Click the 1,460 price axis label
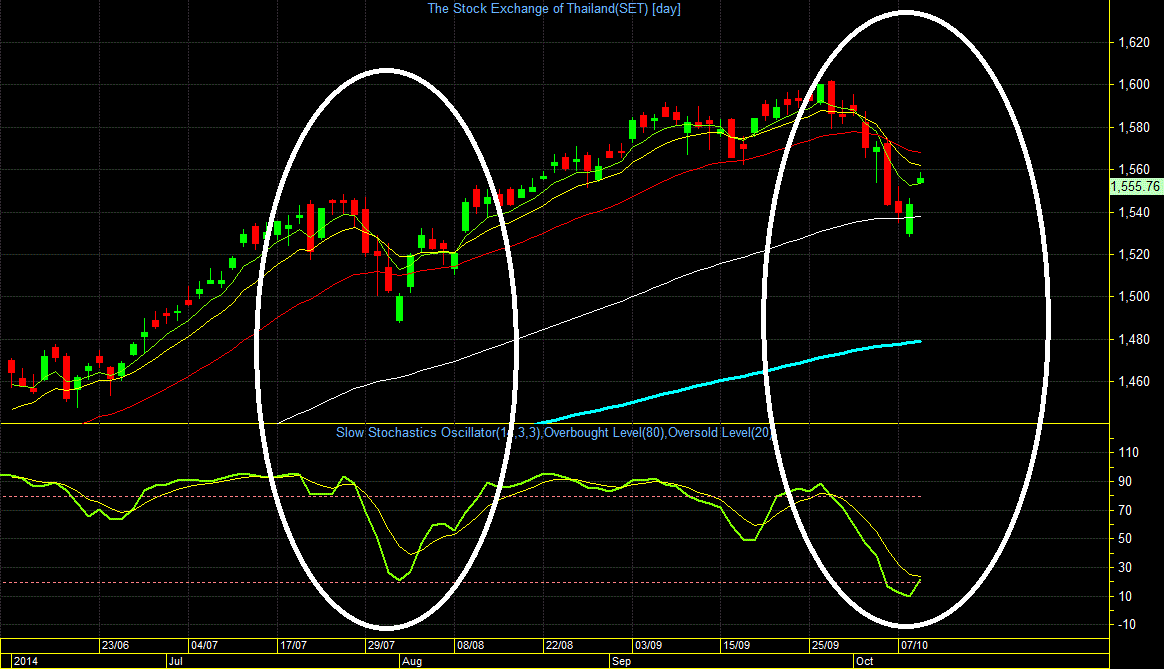Screen dimensions: 1164x669 pyautogui.click(x=1134, y=382)
